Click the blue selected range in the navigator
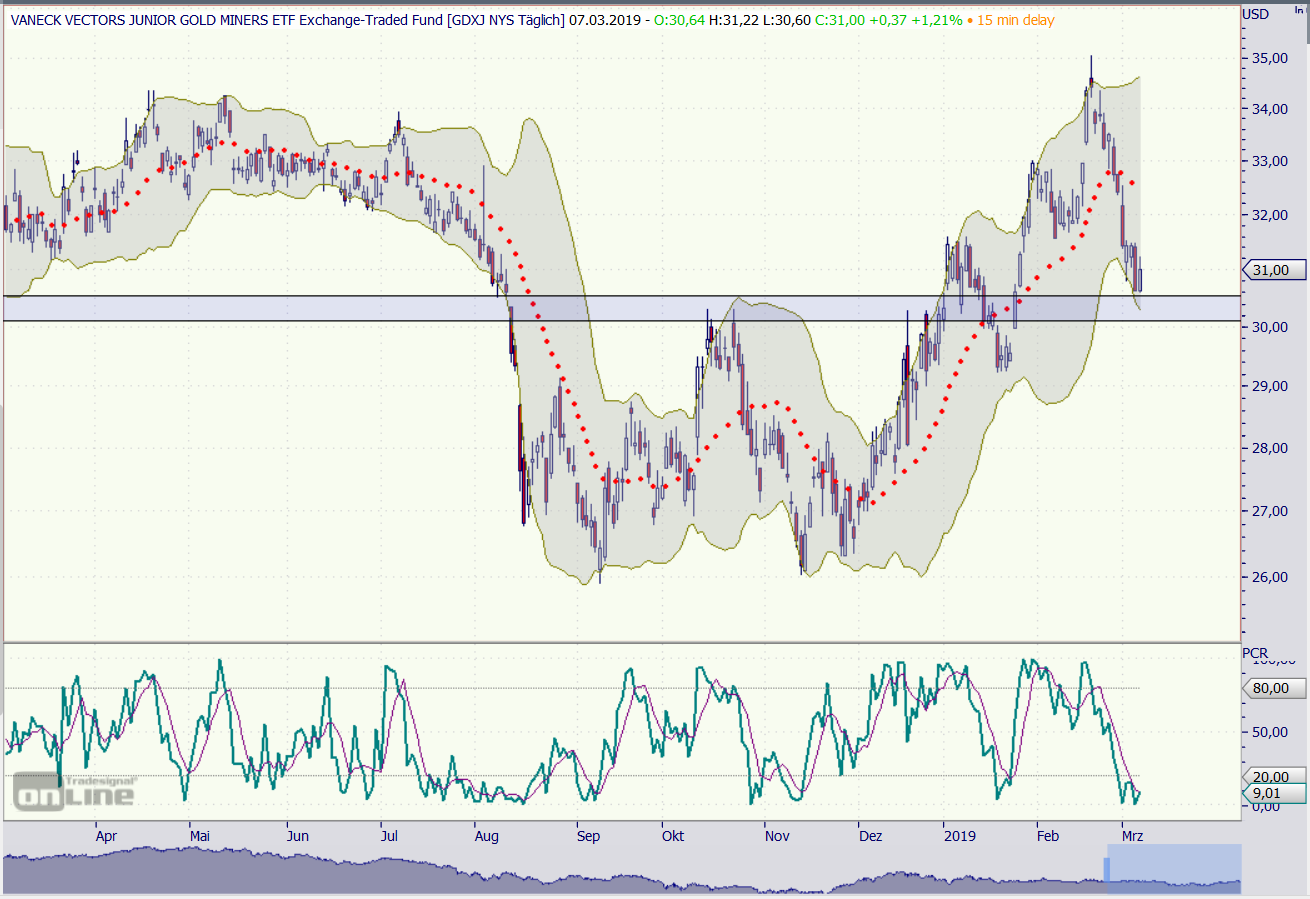The width and height of the screenshot is (1310, 899). point(1174,868)
